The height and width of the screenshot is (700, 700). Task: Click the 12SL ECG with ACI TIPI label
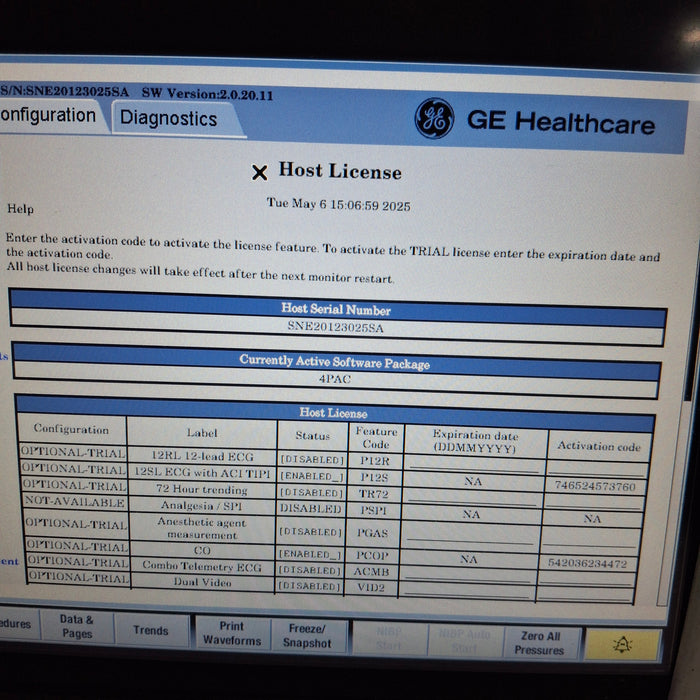coord(202,472)
